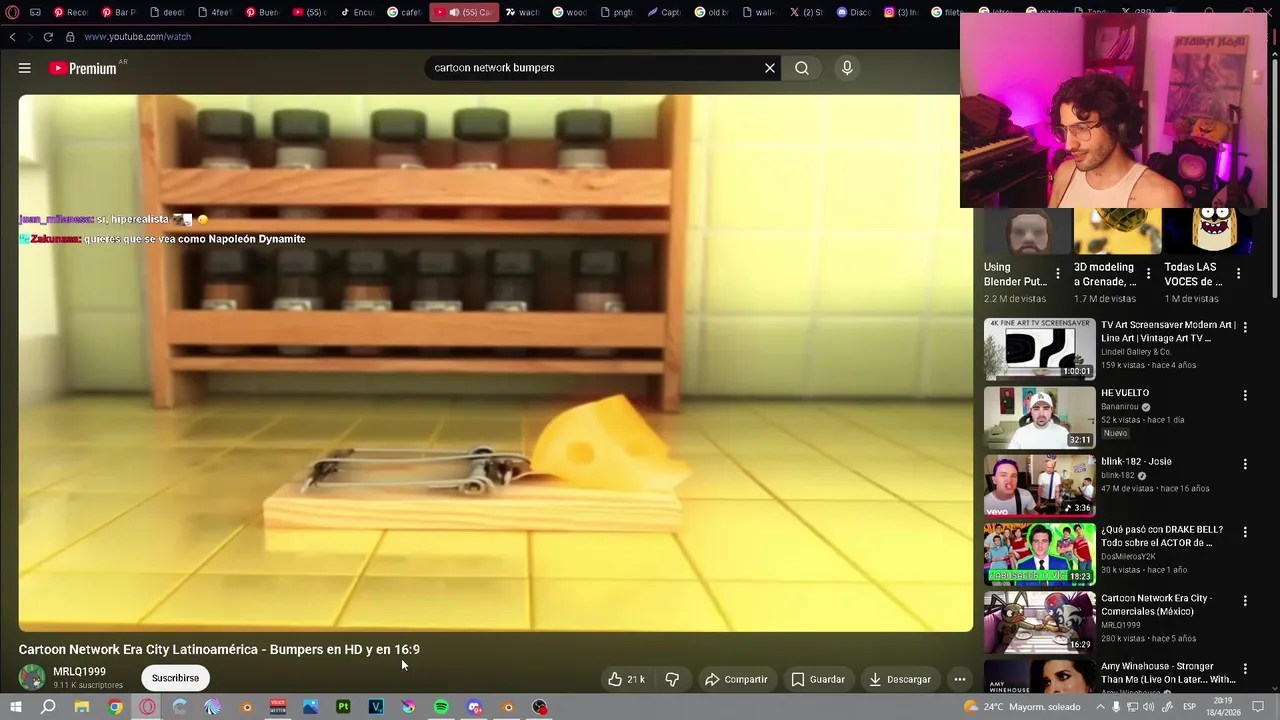This screenshot has width=1280, height=720.
Task: Clear the search box with the X
Action: point(770,68)
